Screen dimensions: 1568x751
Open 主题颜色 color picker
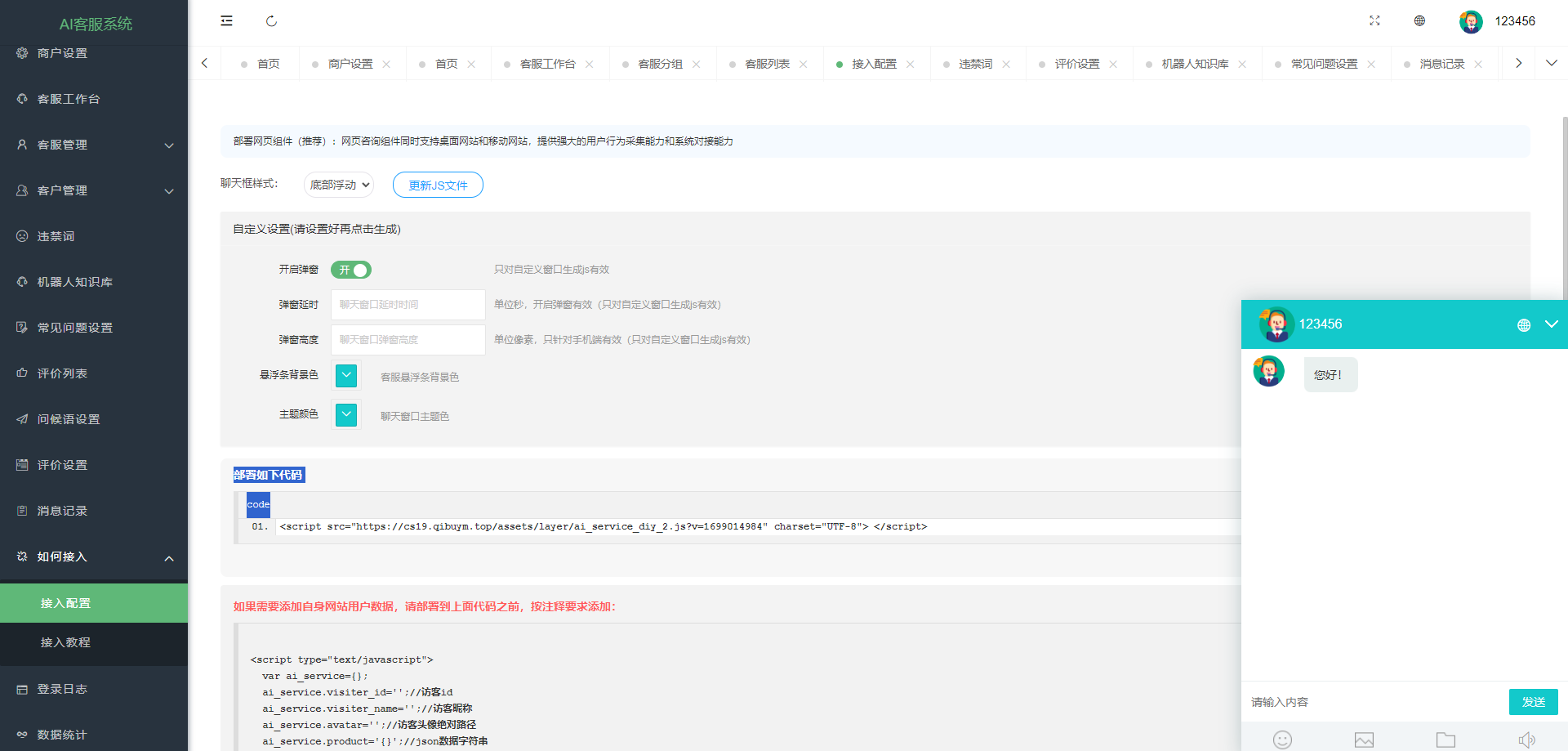[346, 414]
